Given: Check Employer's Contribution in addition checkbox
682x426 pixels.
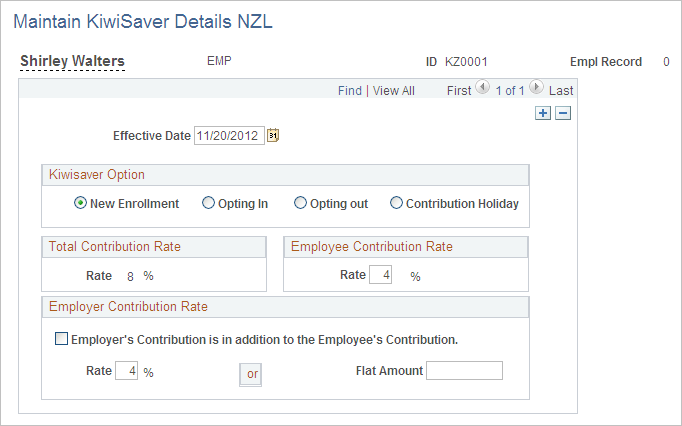Looking at the screenshot, I should [x=61, y=339].
